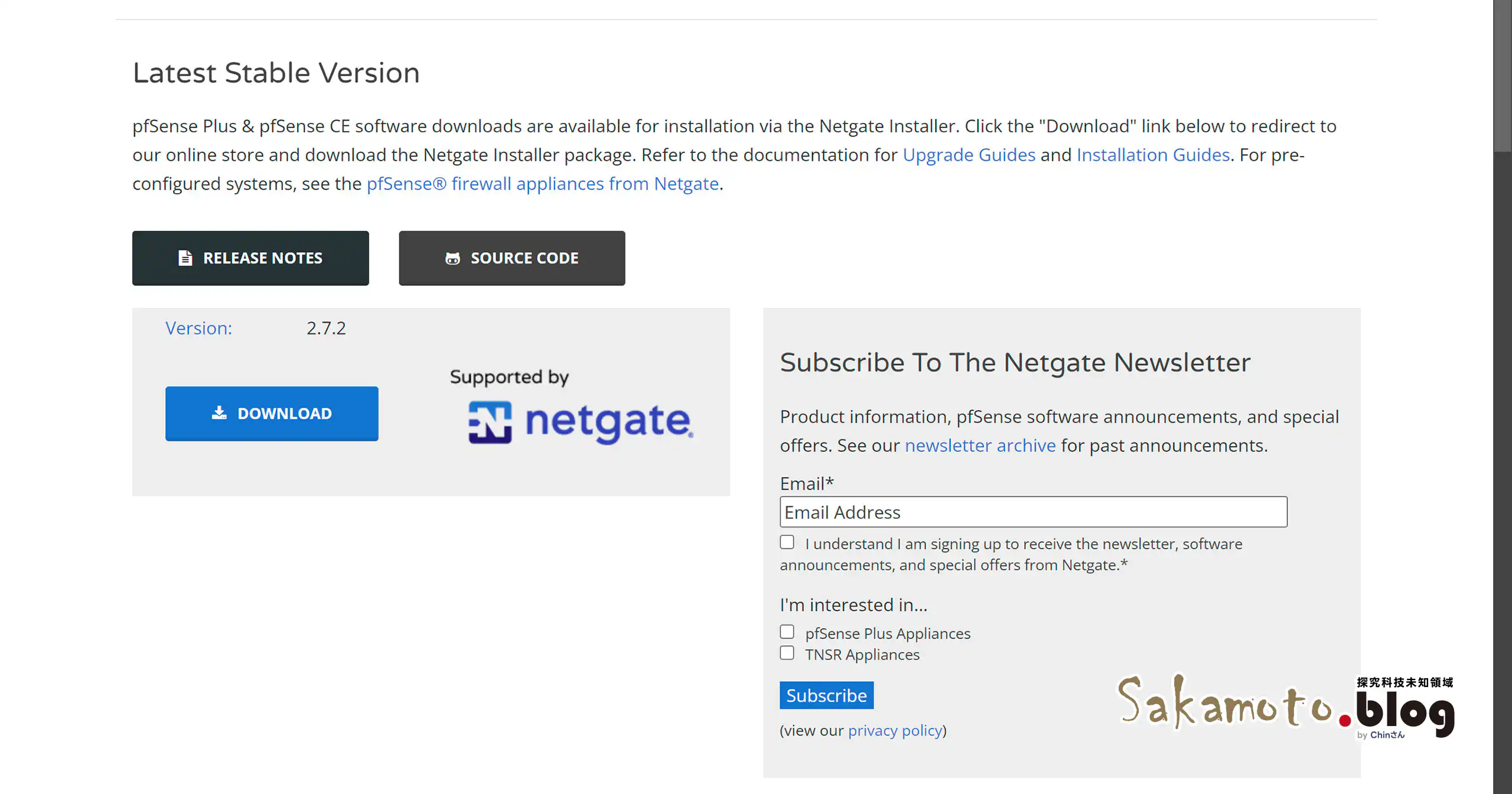1512x794 pixels.
Task: Open the Installation Guides link
Action: 1153,155
